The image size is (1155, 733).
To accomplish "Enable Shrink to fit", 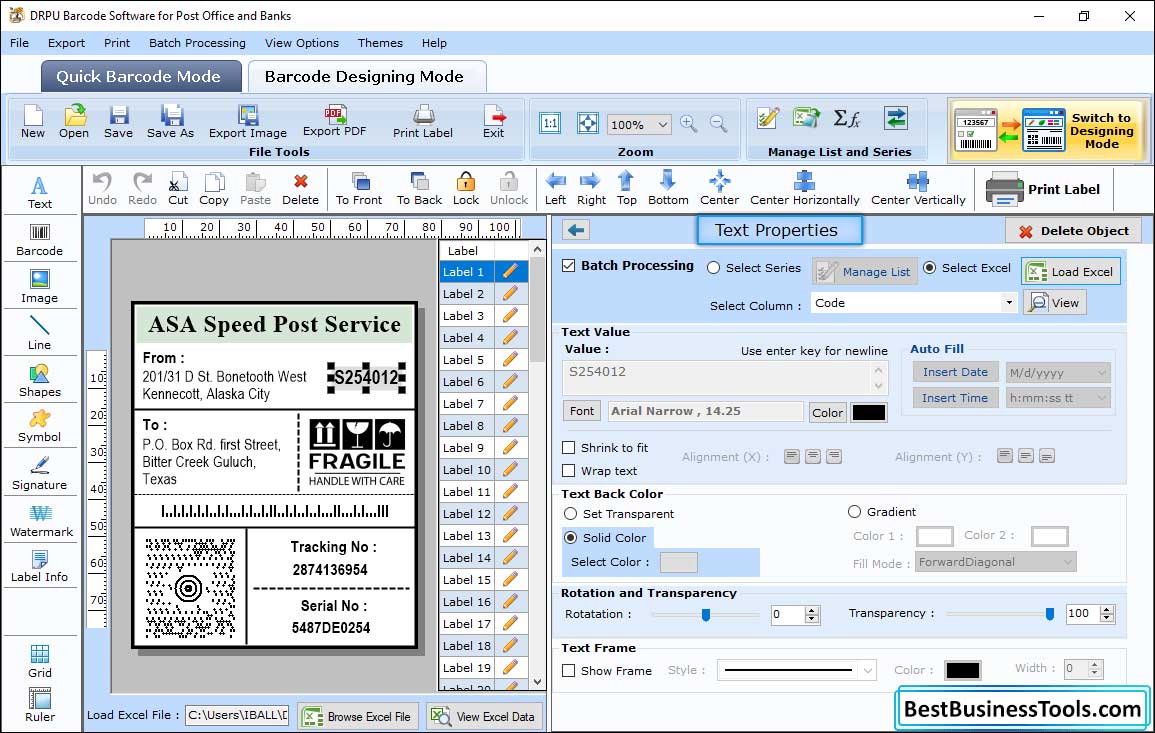I will point(569,448).
